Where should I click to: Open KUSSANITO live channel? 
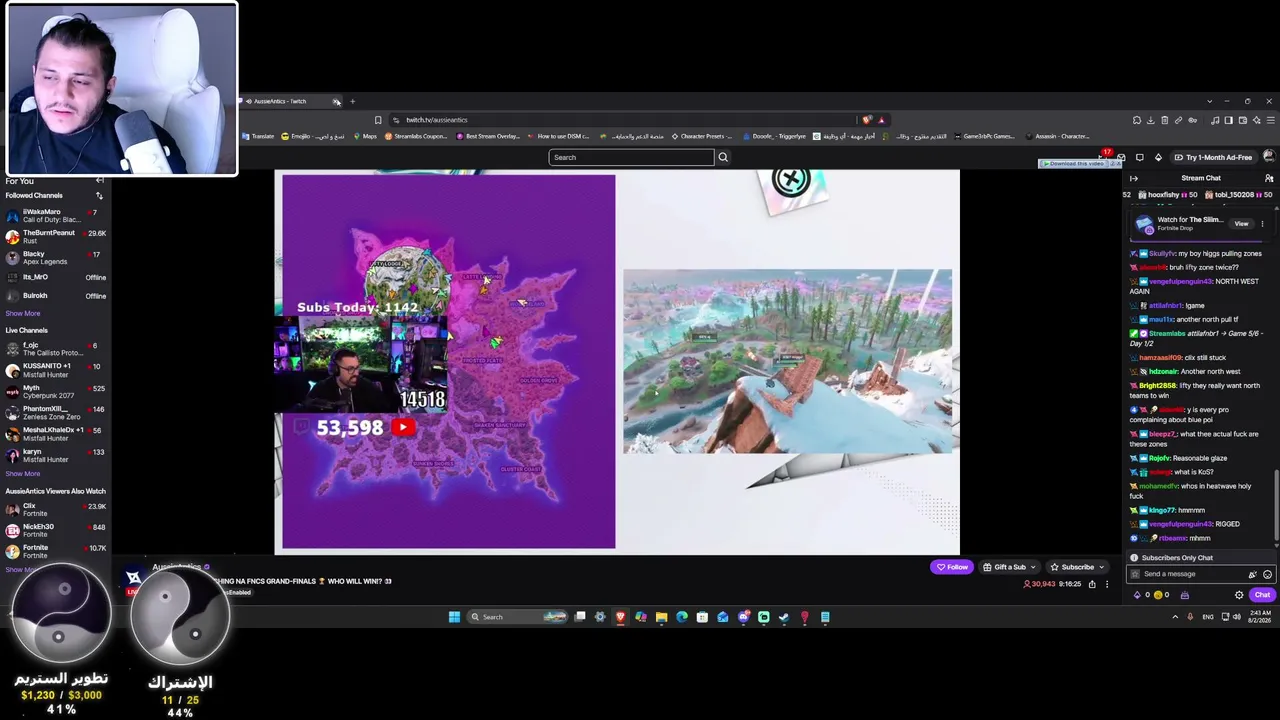pos(55,370)
